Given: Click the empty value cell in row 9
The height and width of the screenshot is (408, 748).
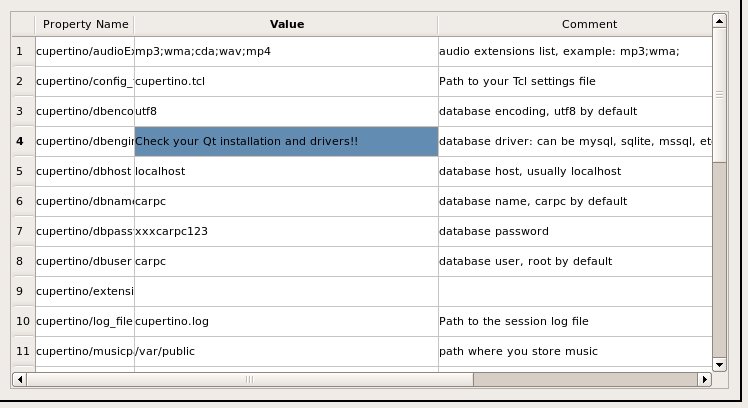Looking at the screenshot, I should click(x=286, y=291).
